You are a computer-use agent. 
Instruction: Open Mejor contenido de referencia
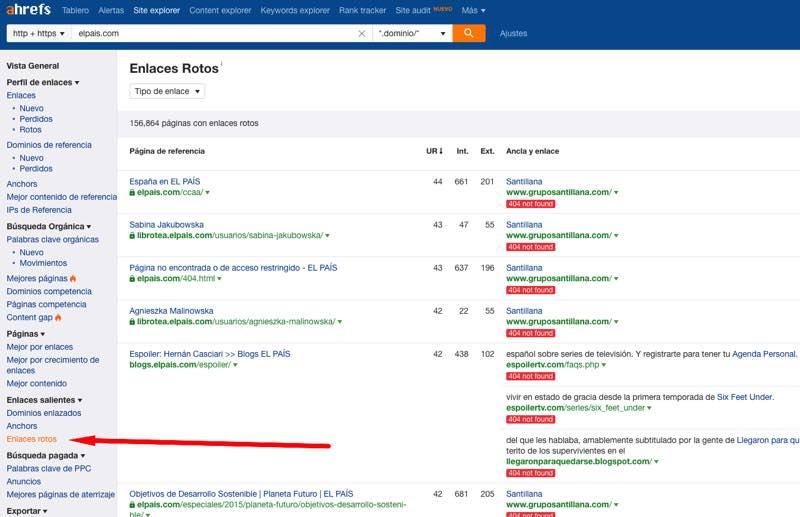[x=62, y=197]
